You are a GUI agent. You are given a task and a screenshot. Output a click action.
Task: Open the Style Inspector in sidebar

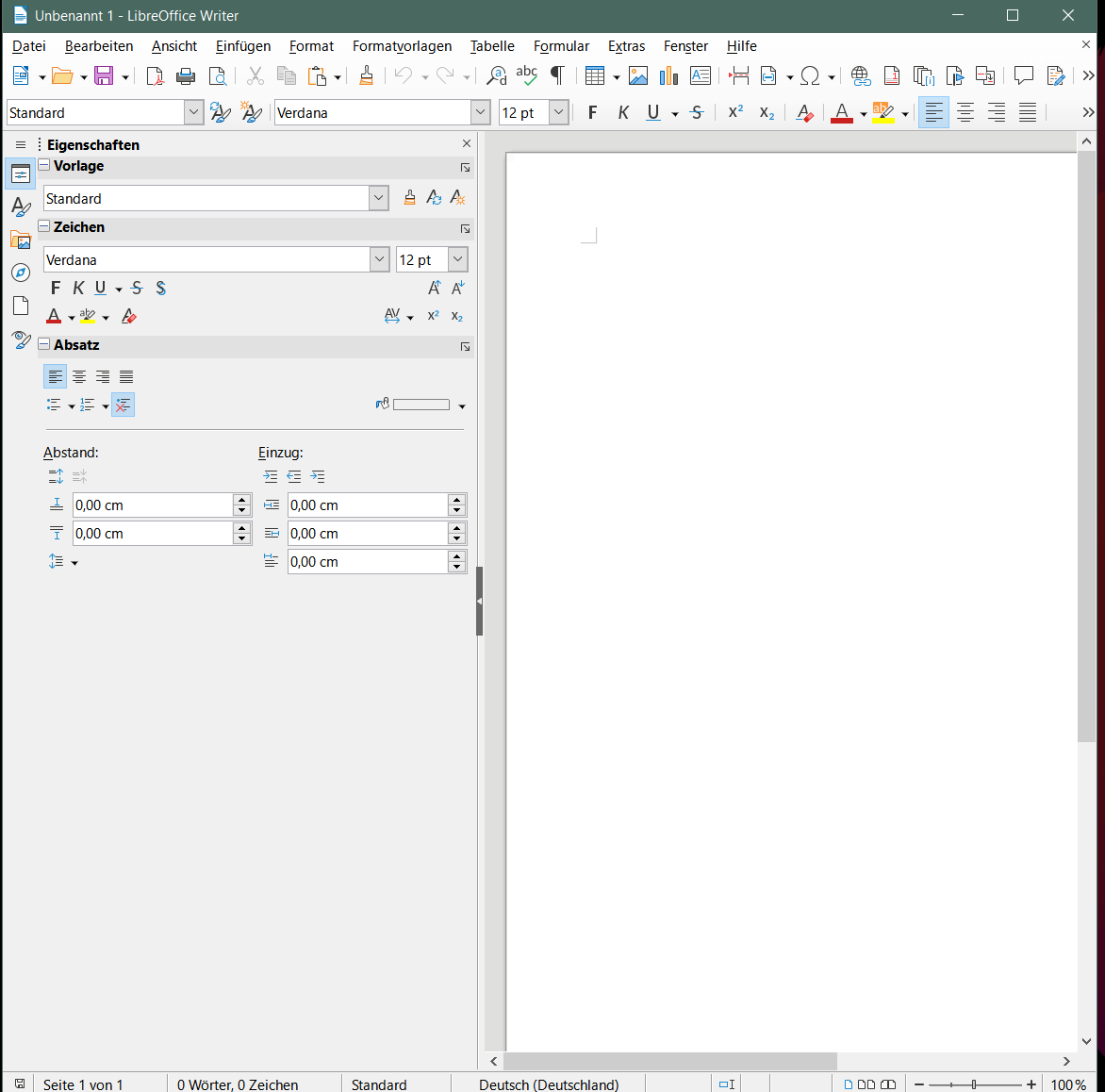21,340
